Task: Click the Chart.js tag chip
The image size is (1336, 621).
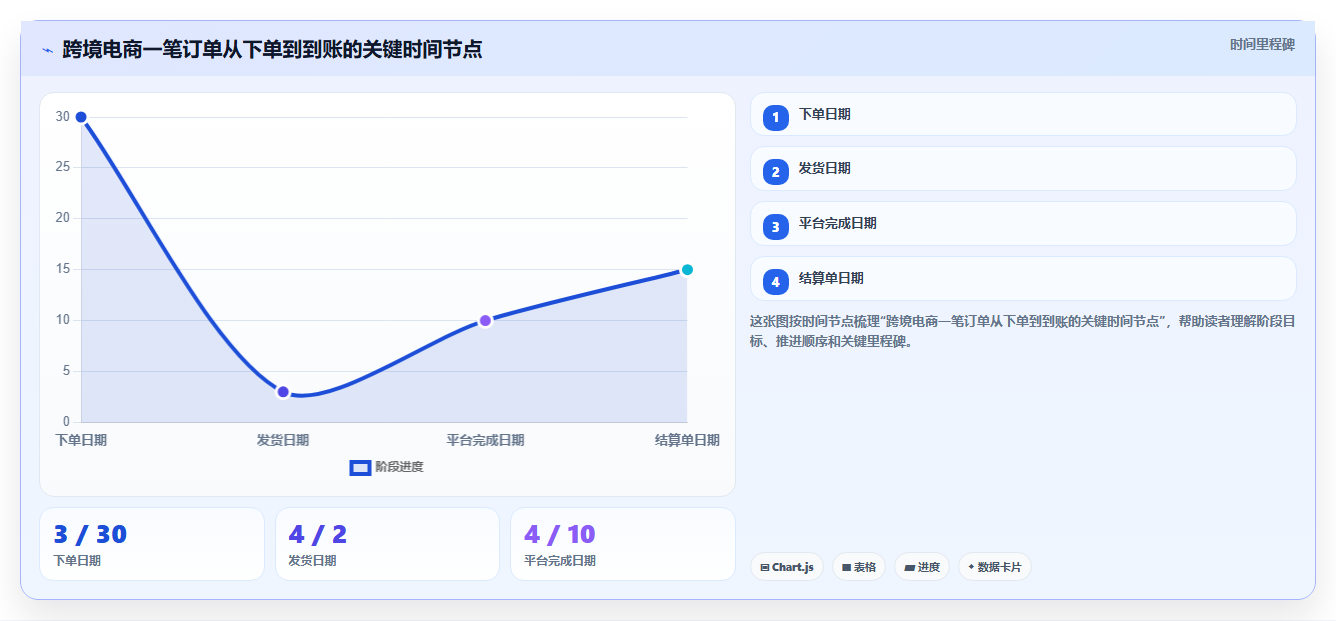Action: tap(787, 567)
